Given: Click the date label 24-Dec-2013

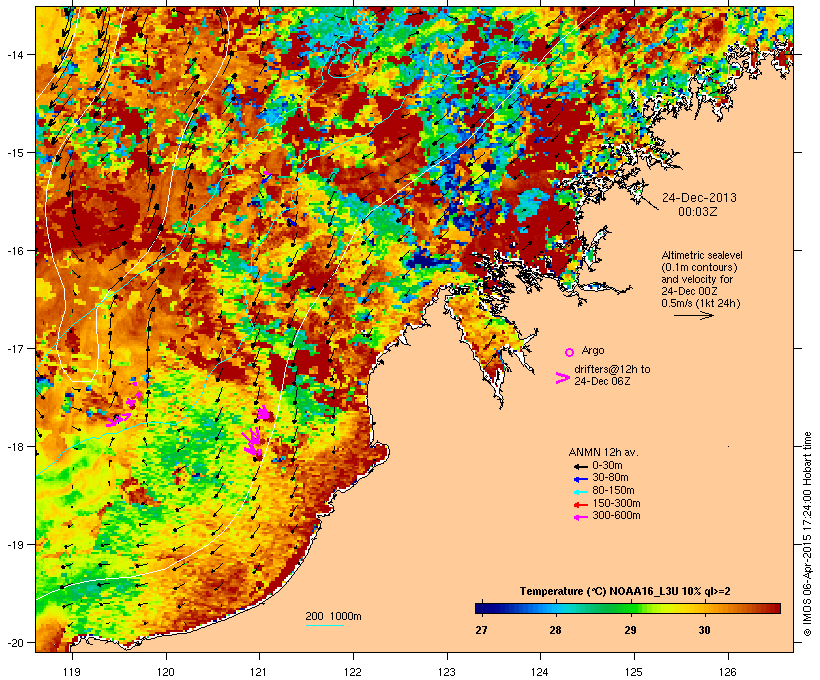Looking at the screenshot, I should [x=699, y=198].
